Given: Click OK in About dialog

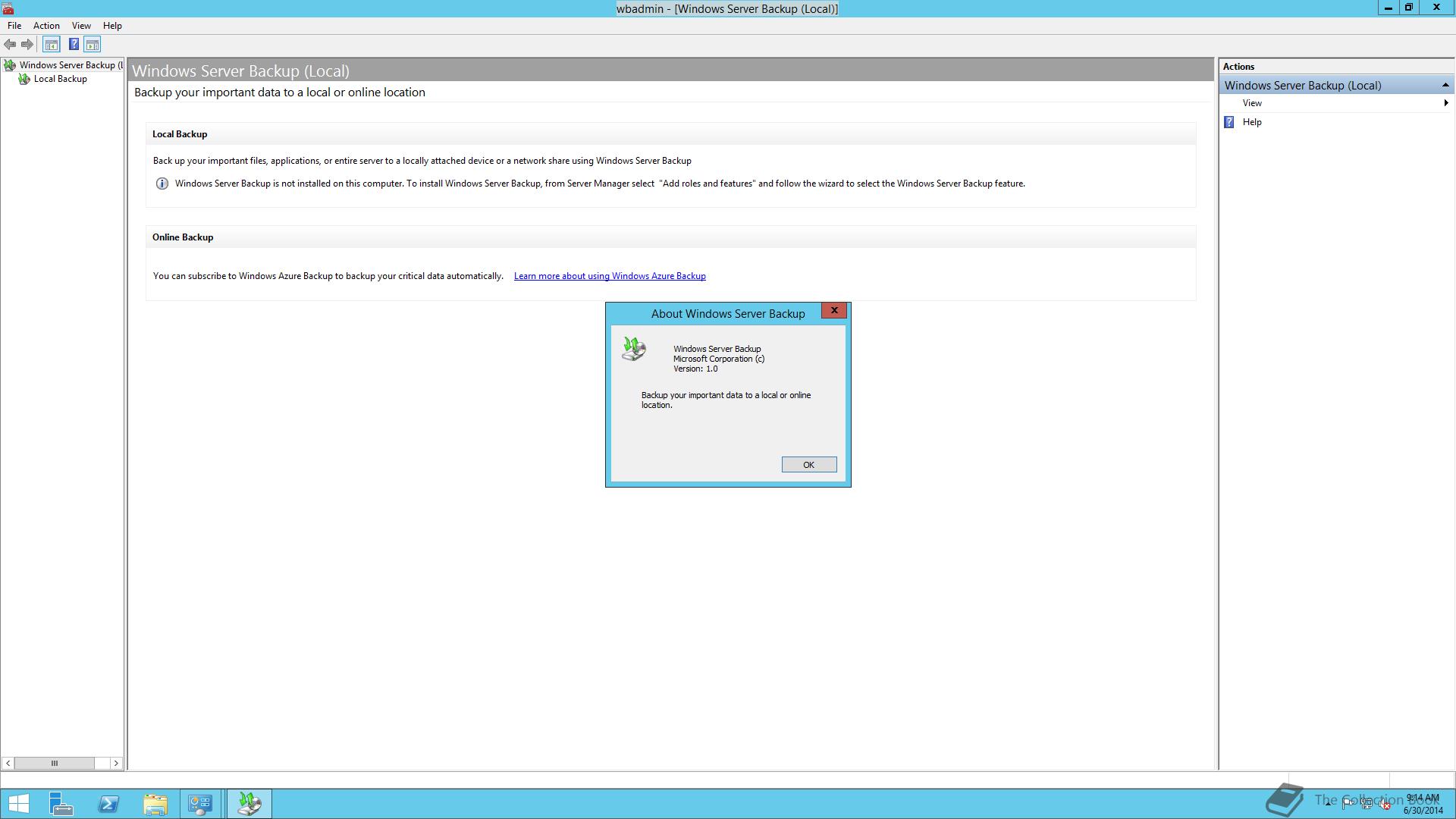Looking at the screenshot, I should click(809, 465).
